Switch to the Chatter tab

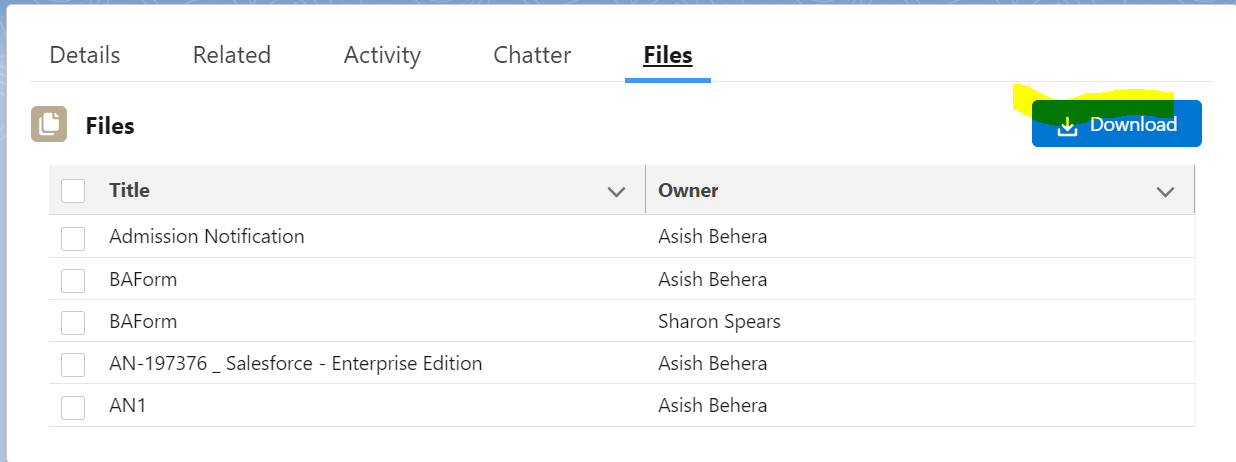point(532,55)
